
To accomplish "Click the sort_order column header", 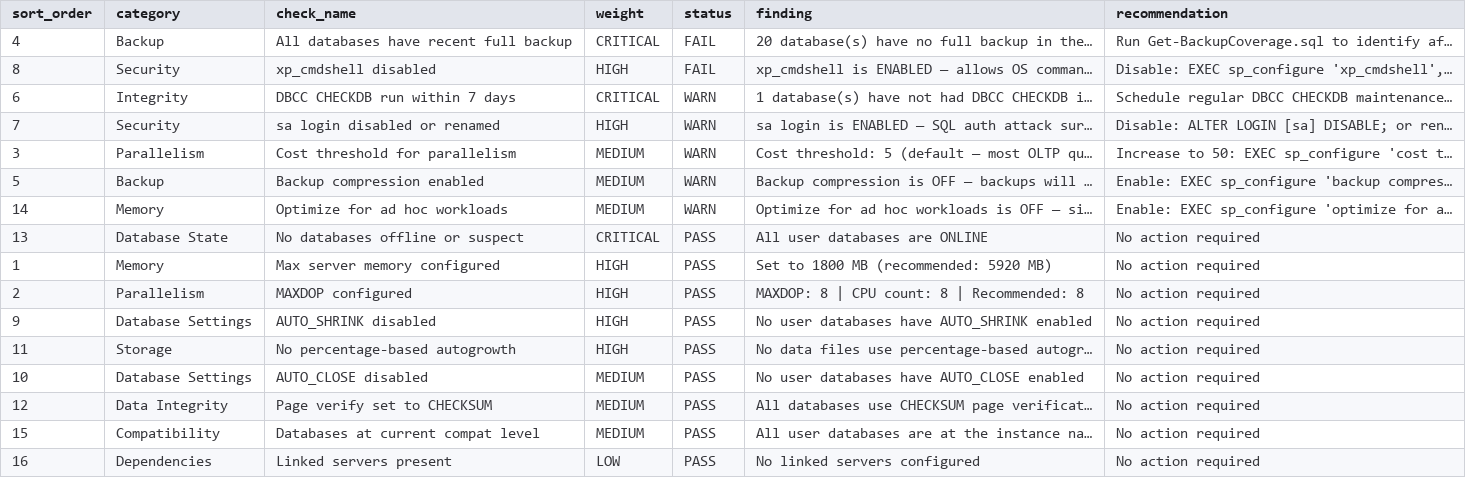I will [x=52, y=14].
